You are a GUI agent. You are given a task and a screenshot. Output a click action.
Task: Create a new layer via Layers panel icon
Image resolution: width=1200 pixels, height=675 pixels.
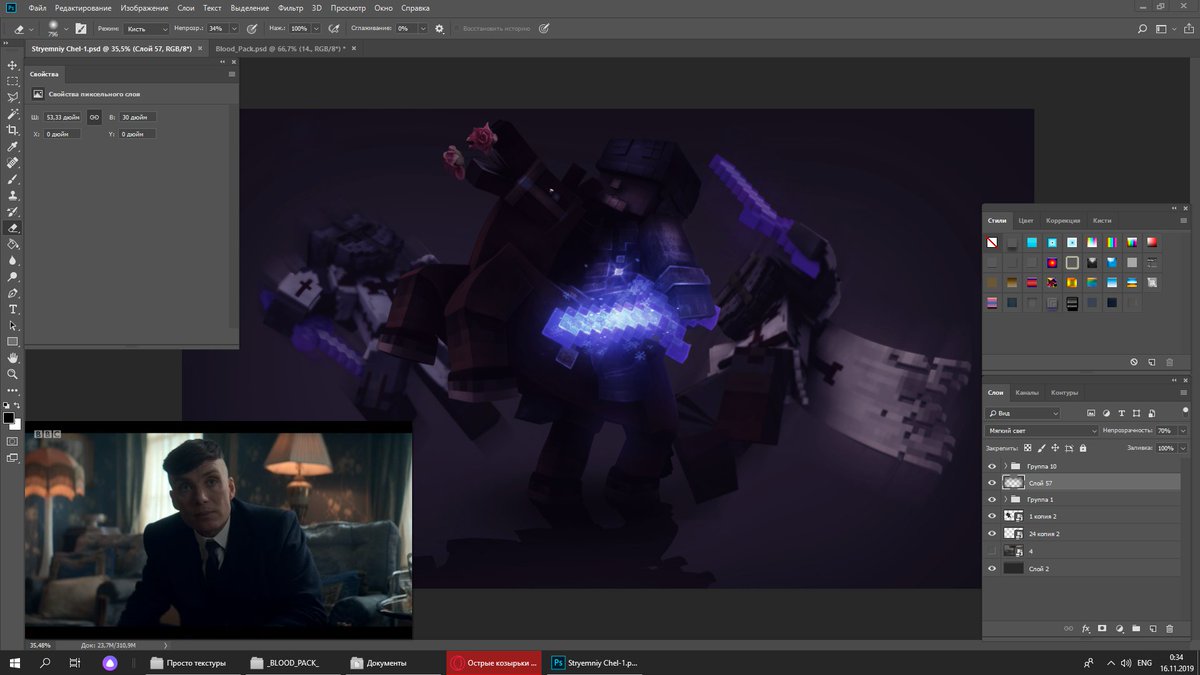click(x=1153, y=628)
